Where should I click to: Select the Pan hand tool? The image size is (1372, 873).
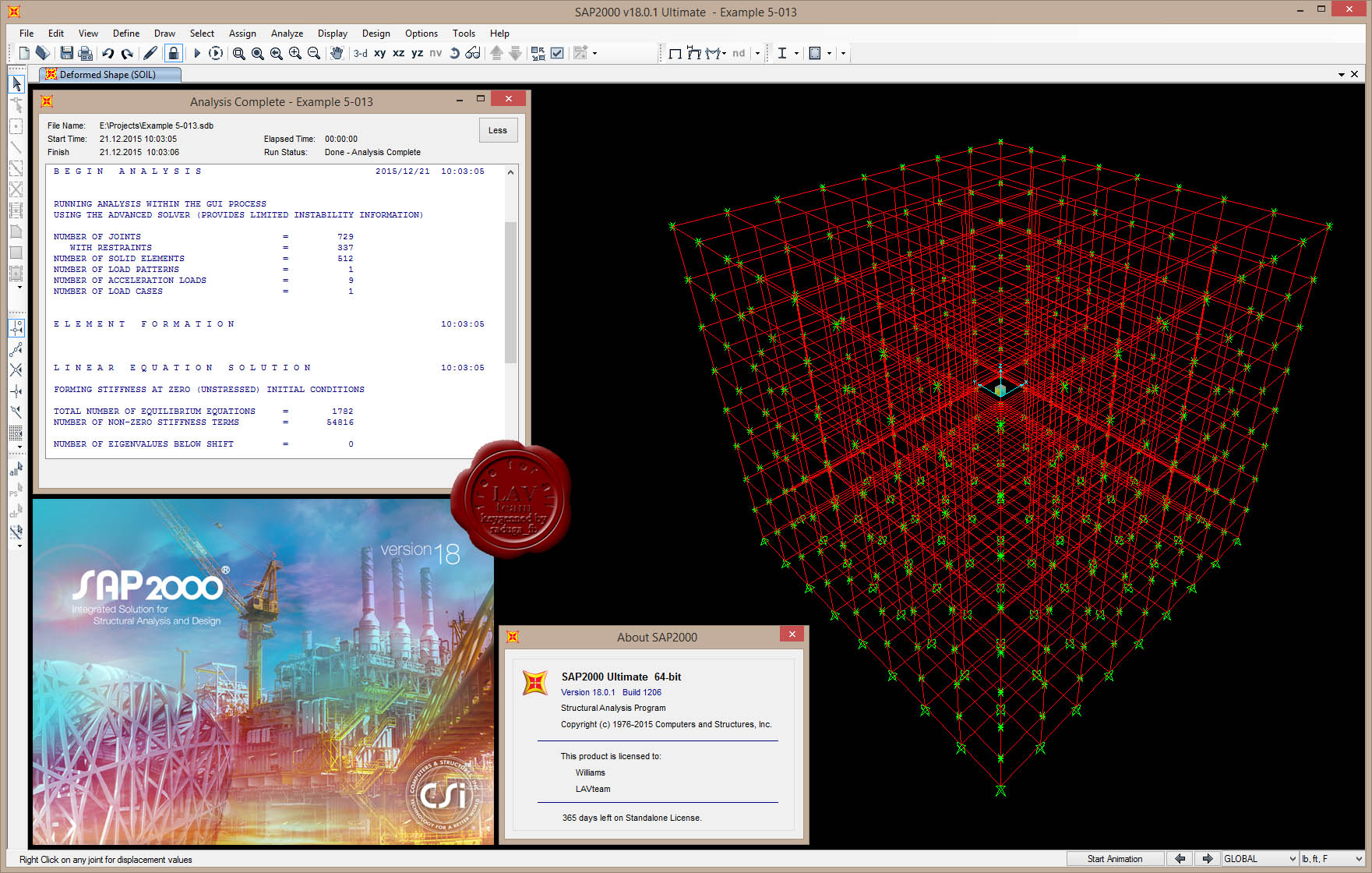point(337,53)
